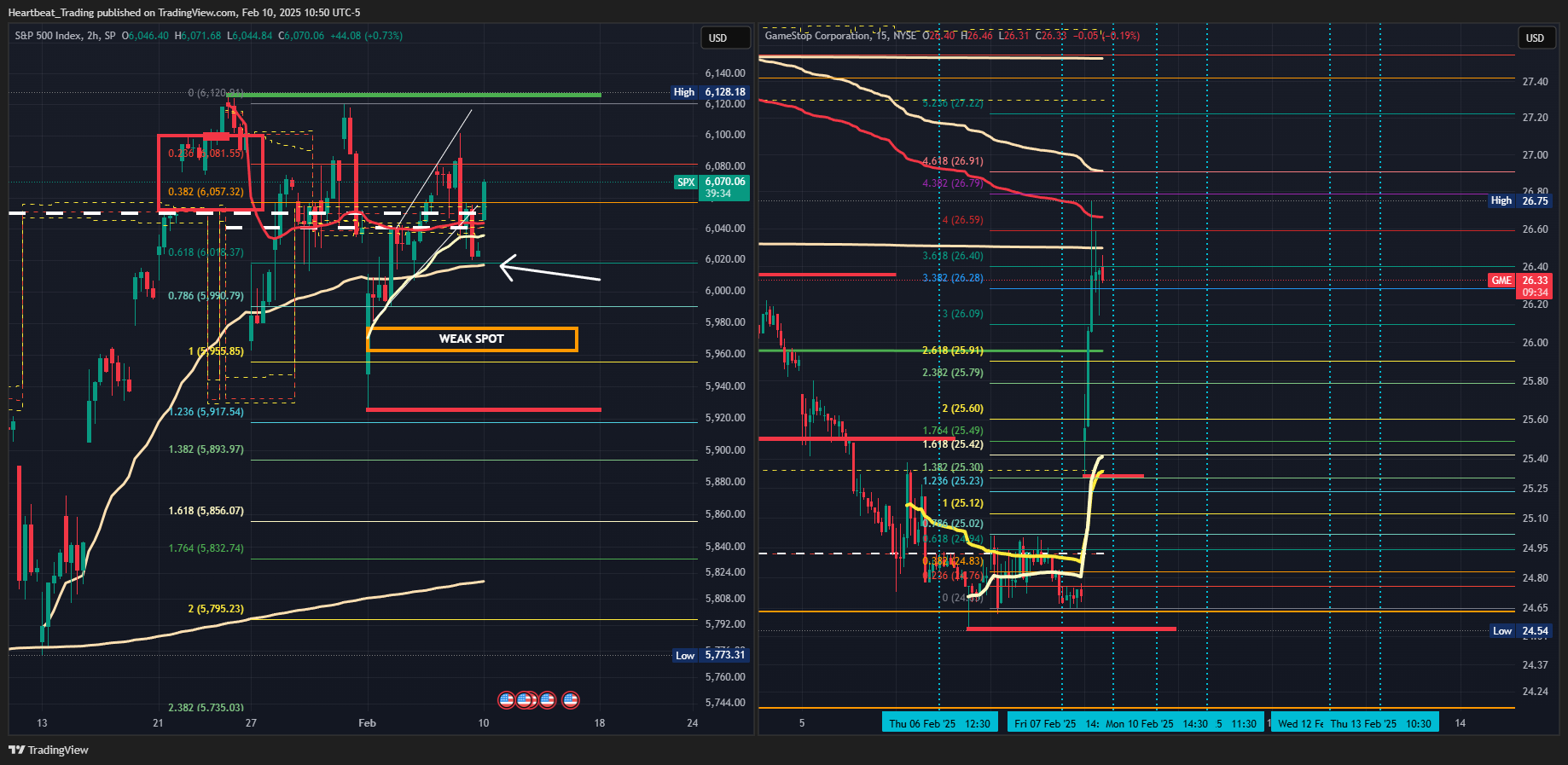Click the Mon 10 Feb '25 14:30 time marker
The height and width of the screenshot is (765, 1568).
tap(1156, 723)
